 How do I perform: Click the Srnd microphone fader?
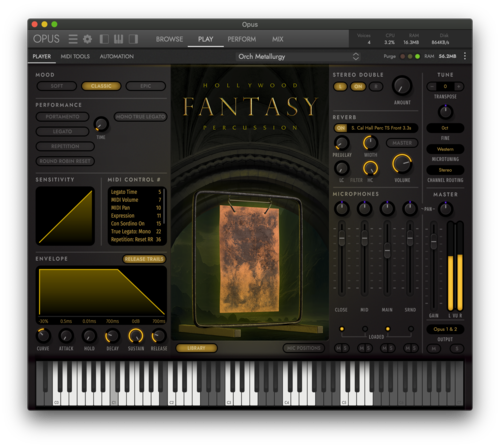pyautogui.click(x=410, y=239)
